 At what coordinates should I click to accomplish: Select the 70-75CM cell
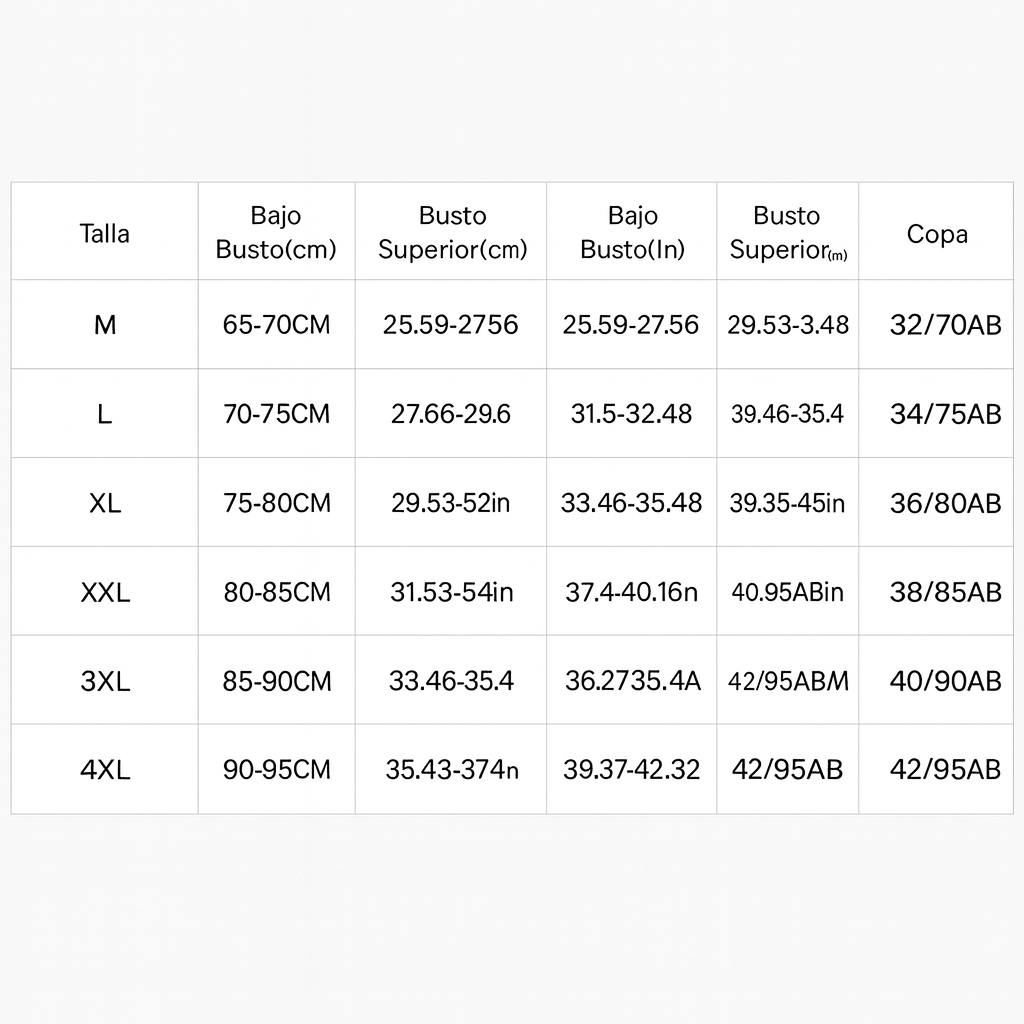276,414
